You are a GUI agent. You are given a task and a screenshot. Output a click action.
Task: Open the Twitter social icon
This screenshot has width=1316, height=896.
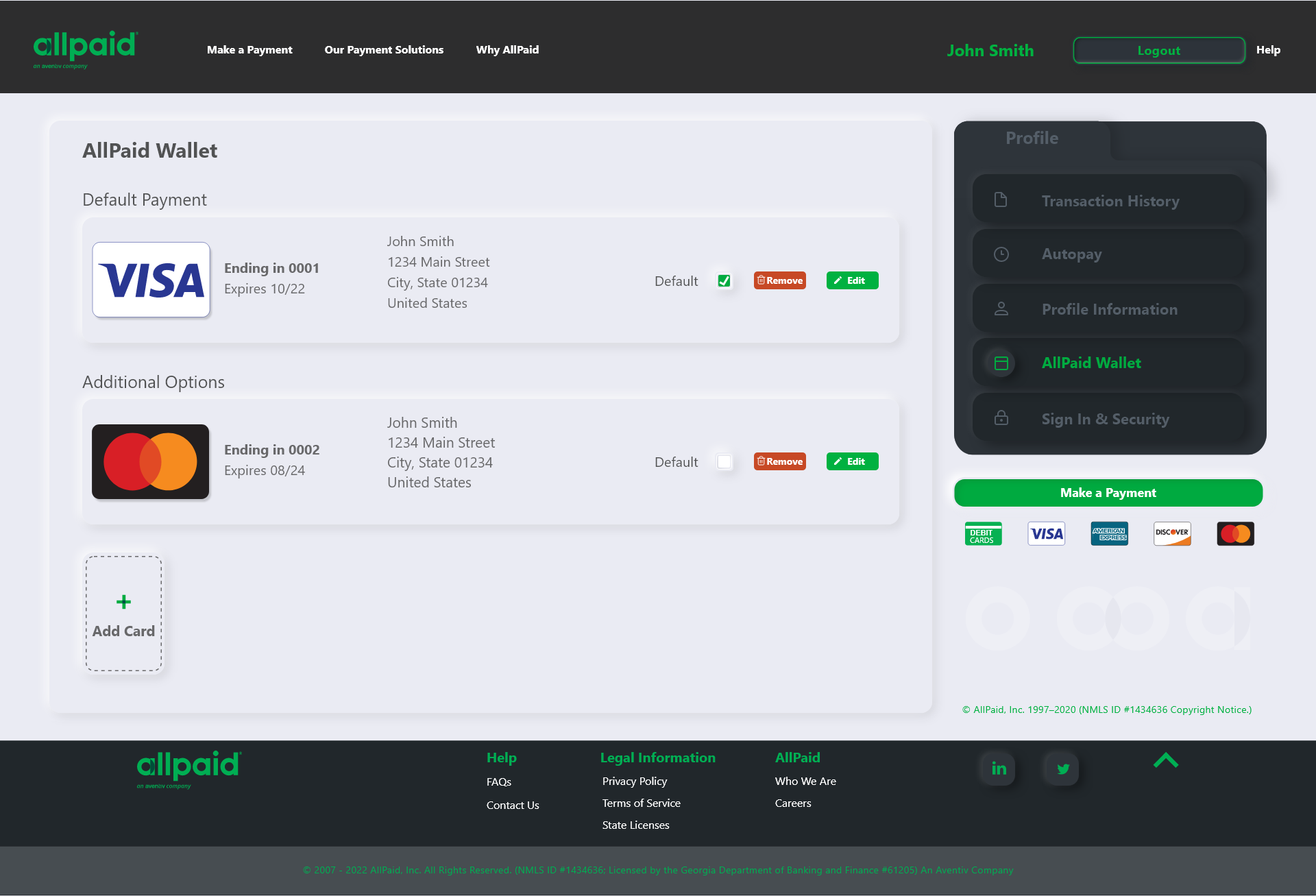click(1062, 768)
